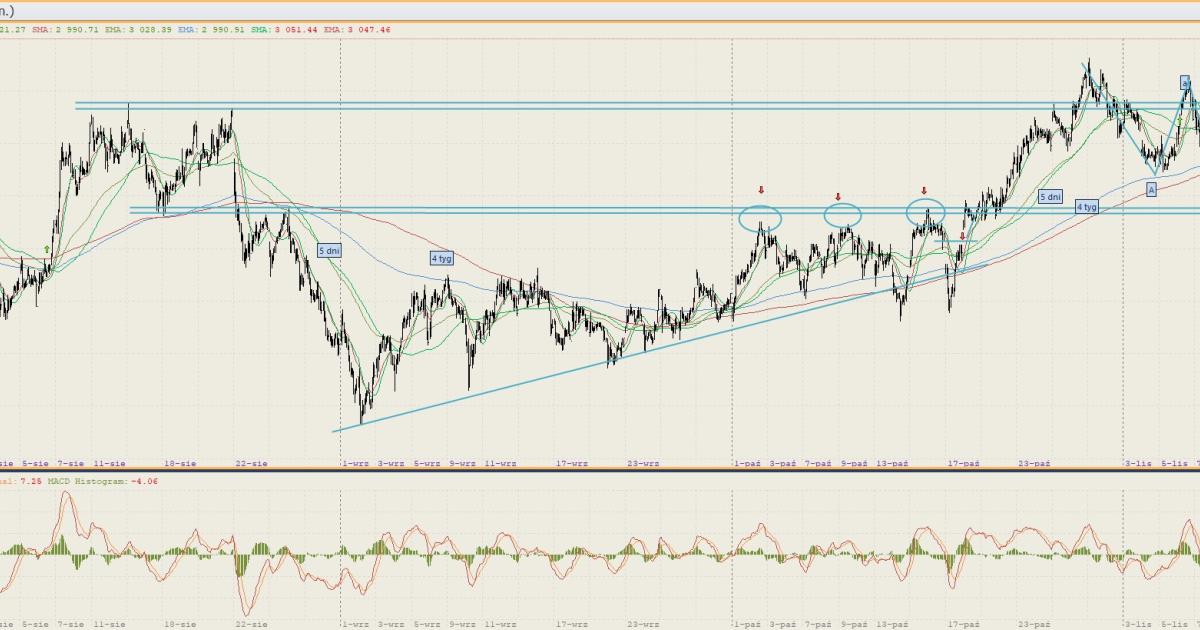
Task: Click the boxed capital "A" wave label
Action: pos(1151,189)
